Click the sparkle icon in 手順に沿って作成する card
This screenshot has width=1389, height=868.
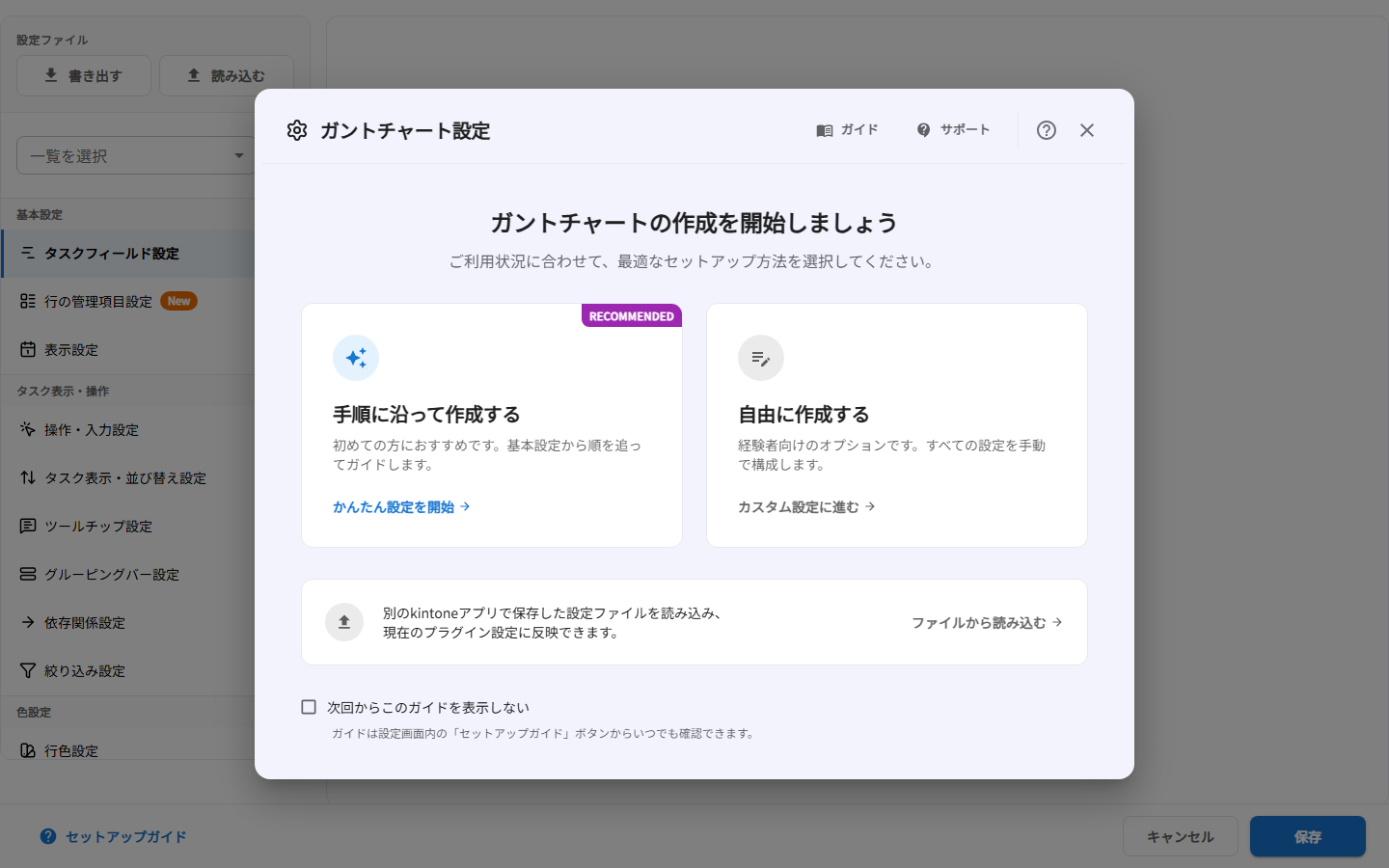coord(356,358)
